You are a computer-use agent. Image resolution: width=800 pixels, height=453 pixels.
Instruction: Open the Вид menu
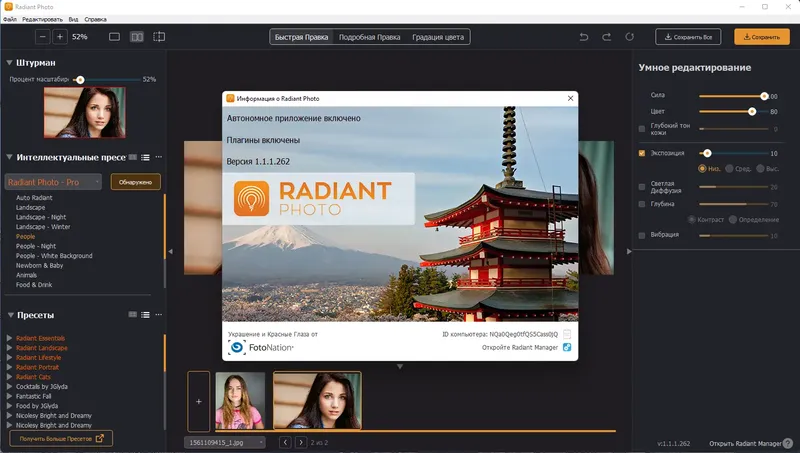(73, 19)
